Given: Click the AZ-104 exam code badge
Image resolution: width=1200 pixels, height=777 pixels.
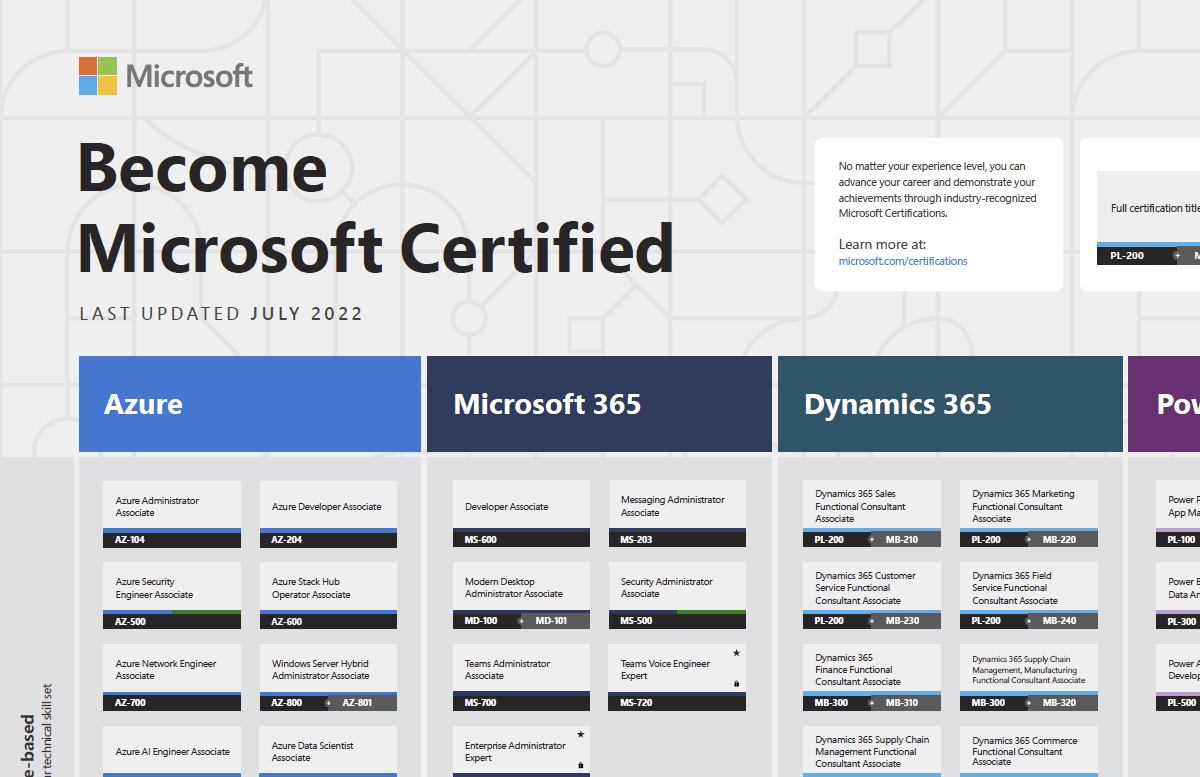Looking at the screenshot, I should [170, 539].
